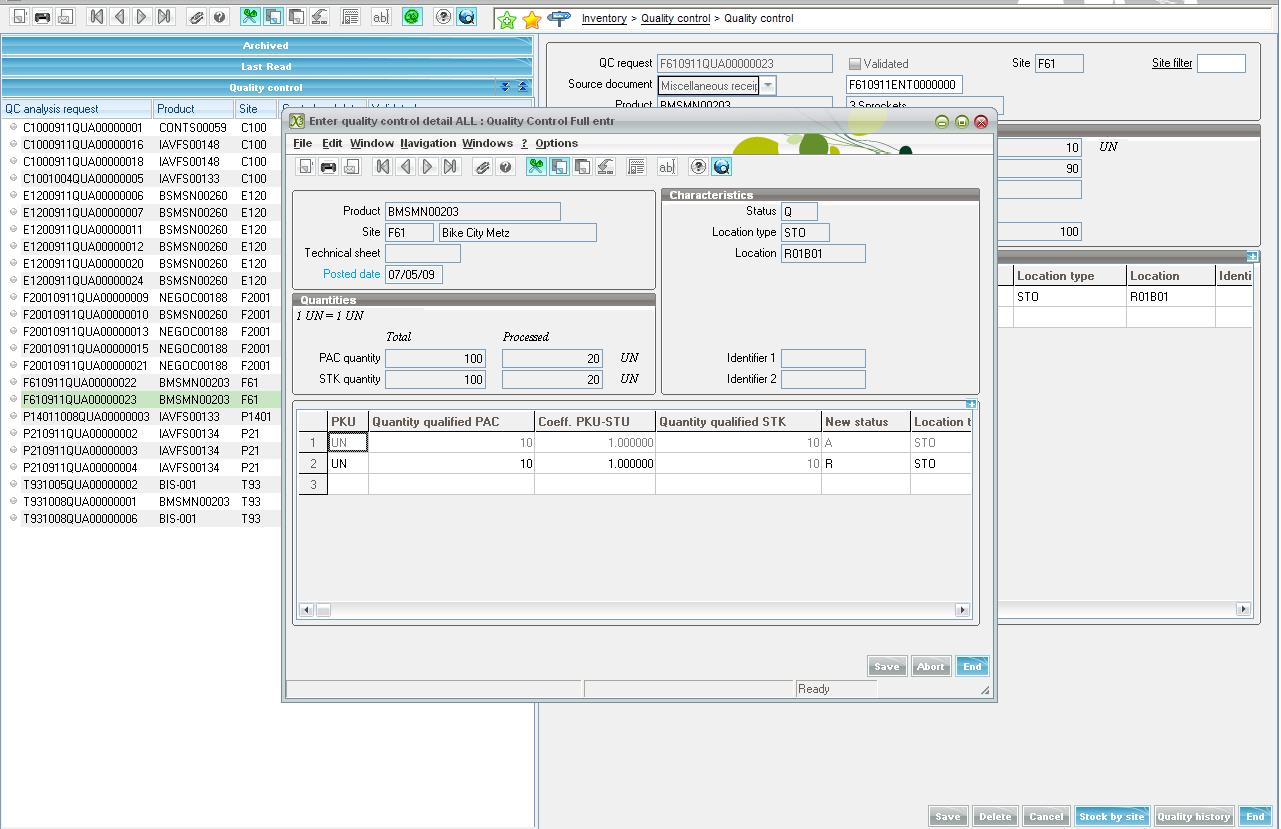Click the Site filter link
Screen dimensions: 1281x829
click(1172, 63)
